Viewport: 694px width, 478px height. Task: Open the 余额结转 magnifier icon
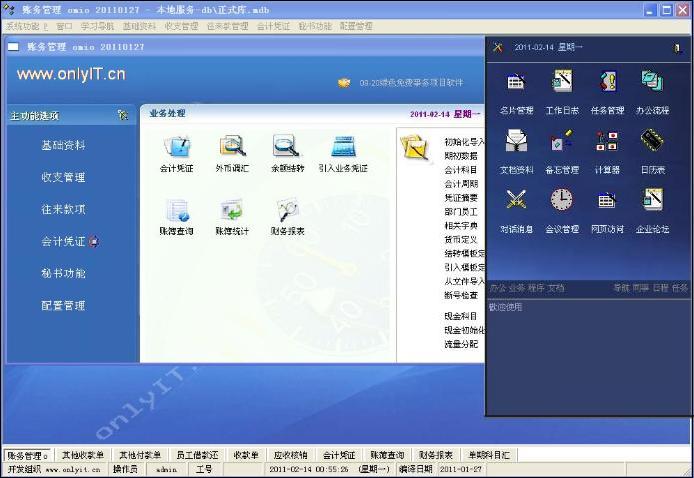pos(287,146)
